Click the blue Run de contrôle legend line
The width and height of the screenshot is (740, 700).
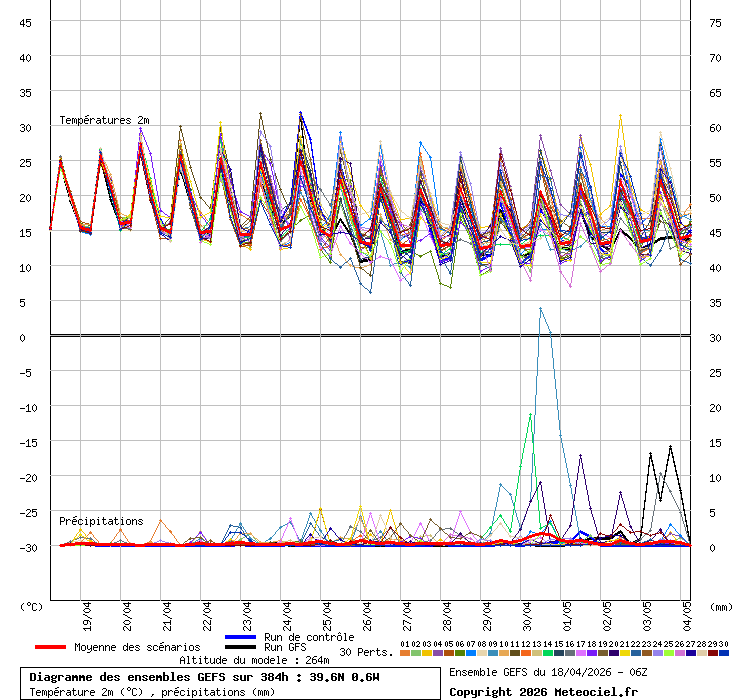point(241,637)
